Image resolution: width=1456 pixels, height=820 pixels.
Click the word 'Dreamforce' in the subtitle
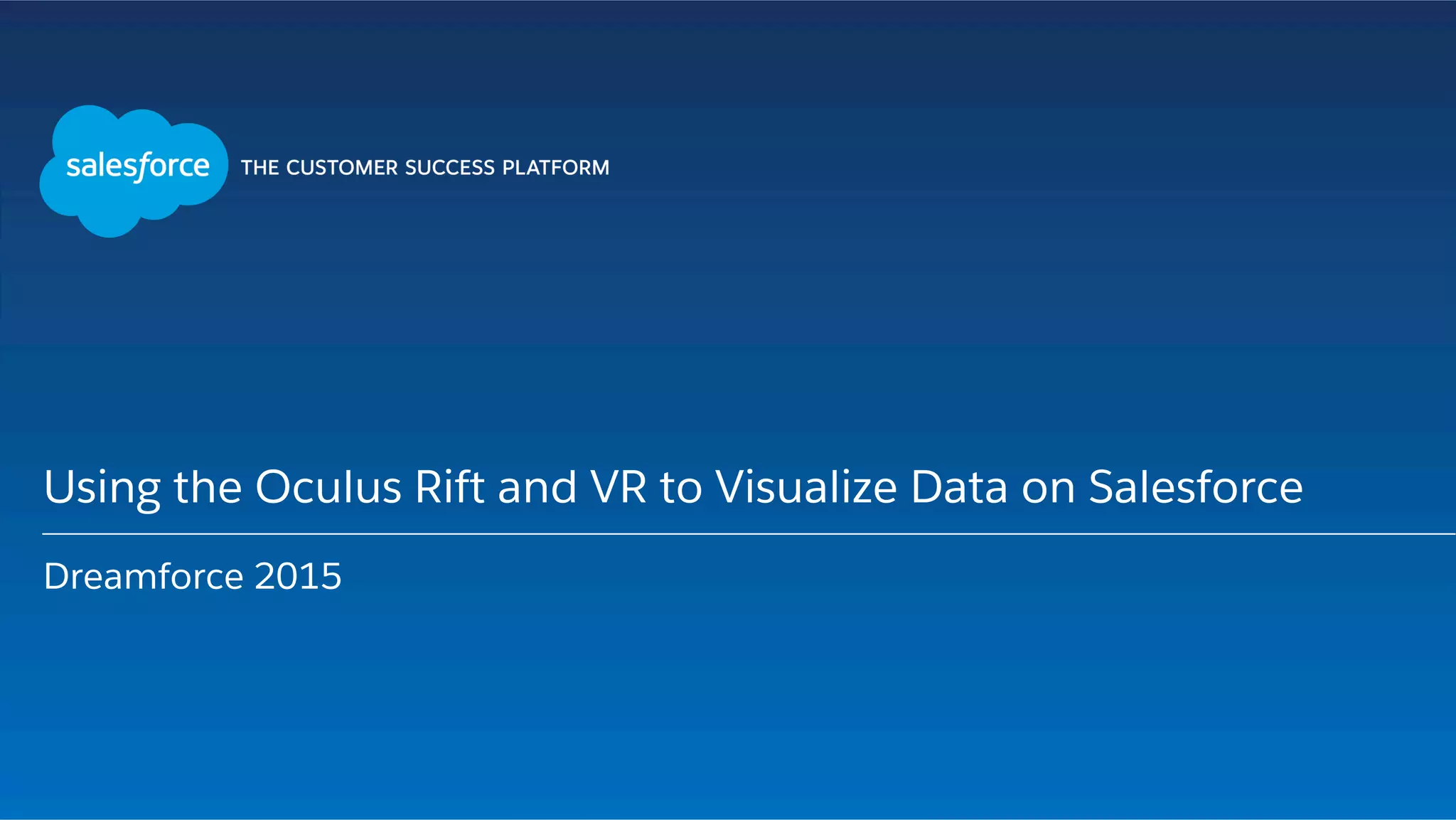(144, 576)
